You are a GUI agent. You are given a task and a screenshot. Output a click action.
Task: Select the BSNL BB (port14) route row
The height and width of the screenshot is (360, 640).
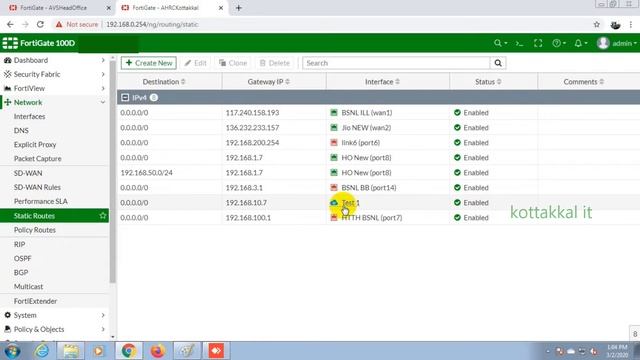pos(378,188)
